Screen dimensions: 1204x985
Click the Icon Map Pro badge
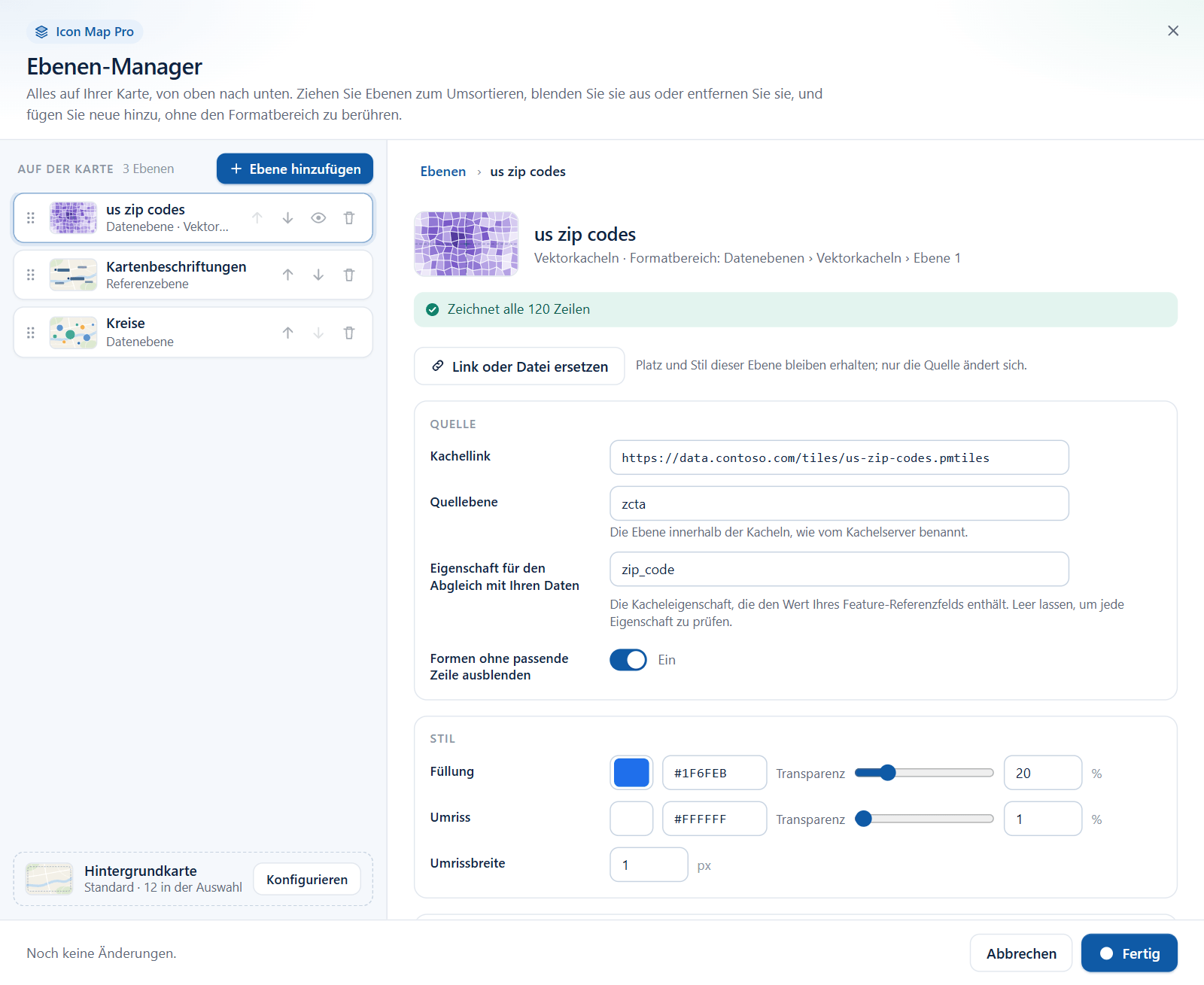[x=85, y=32]
